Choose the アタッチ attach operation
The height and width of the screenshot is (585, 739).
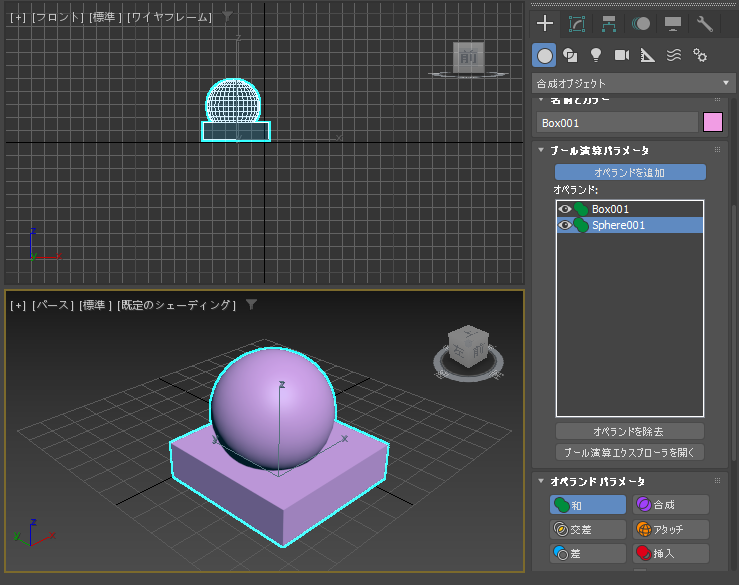click(671, 529)
